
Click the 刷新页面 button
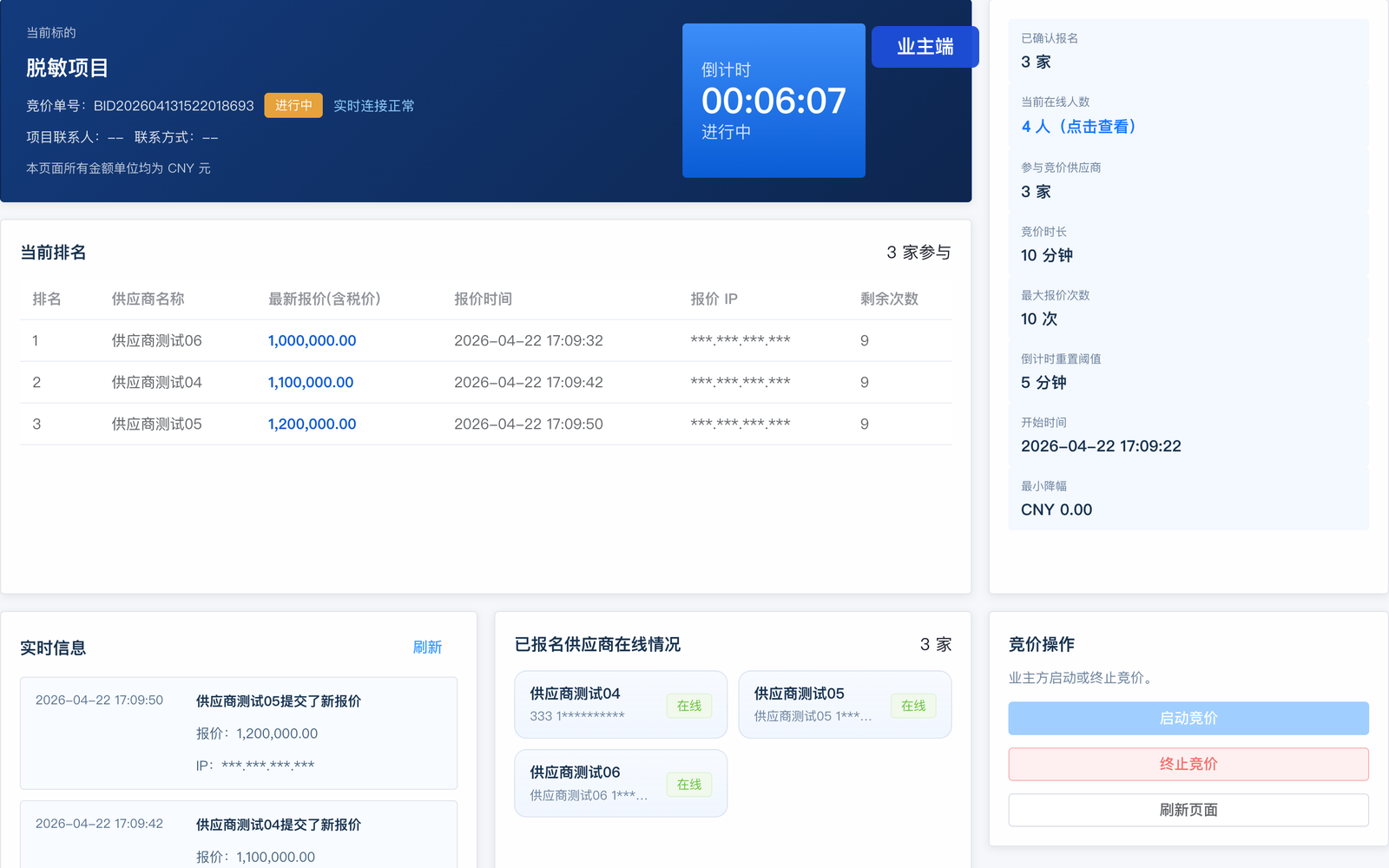[x=1188, y=810]
